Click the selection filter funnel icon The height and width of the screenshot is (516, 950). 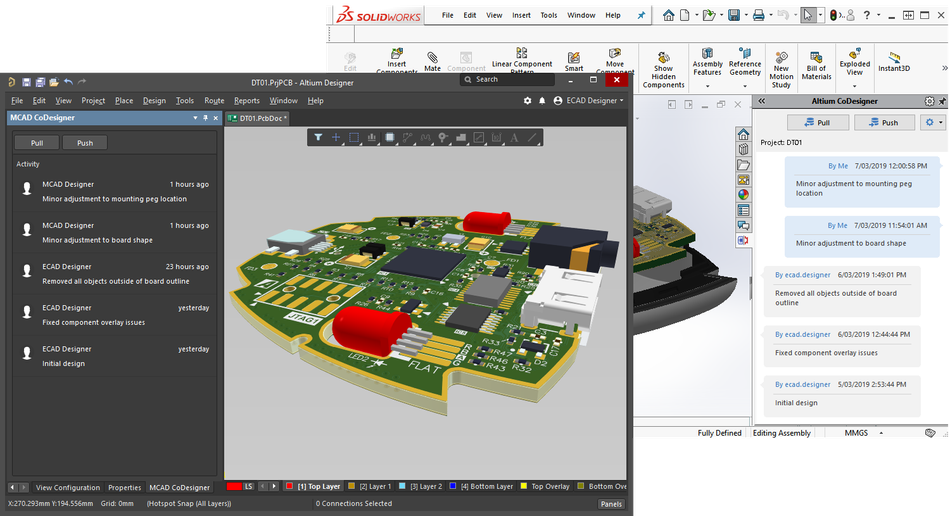coord(318,137)
